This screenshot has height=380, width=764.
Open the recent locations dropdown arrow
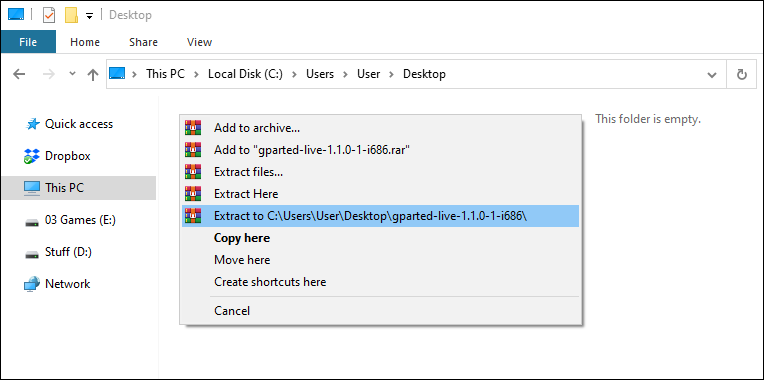[73, 74]
